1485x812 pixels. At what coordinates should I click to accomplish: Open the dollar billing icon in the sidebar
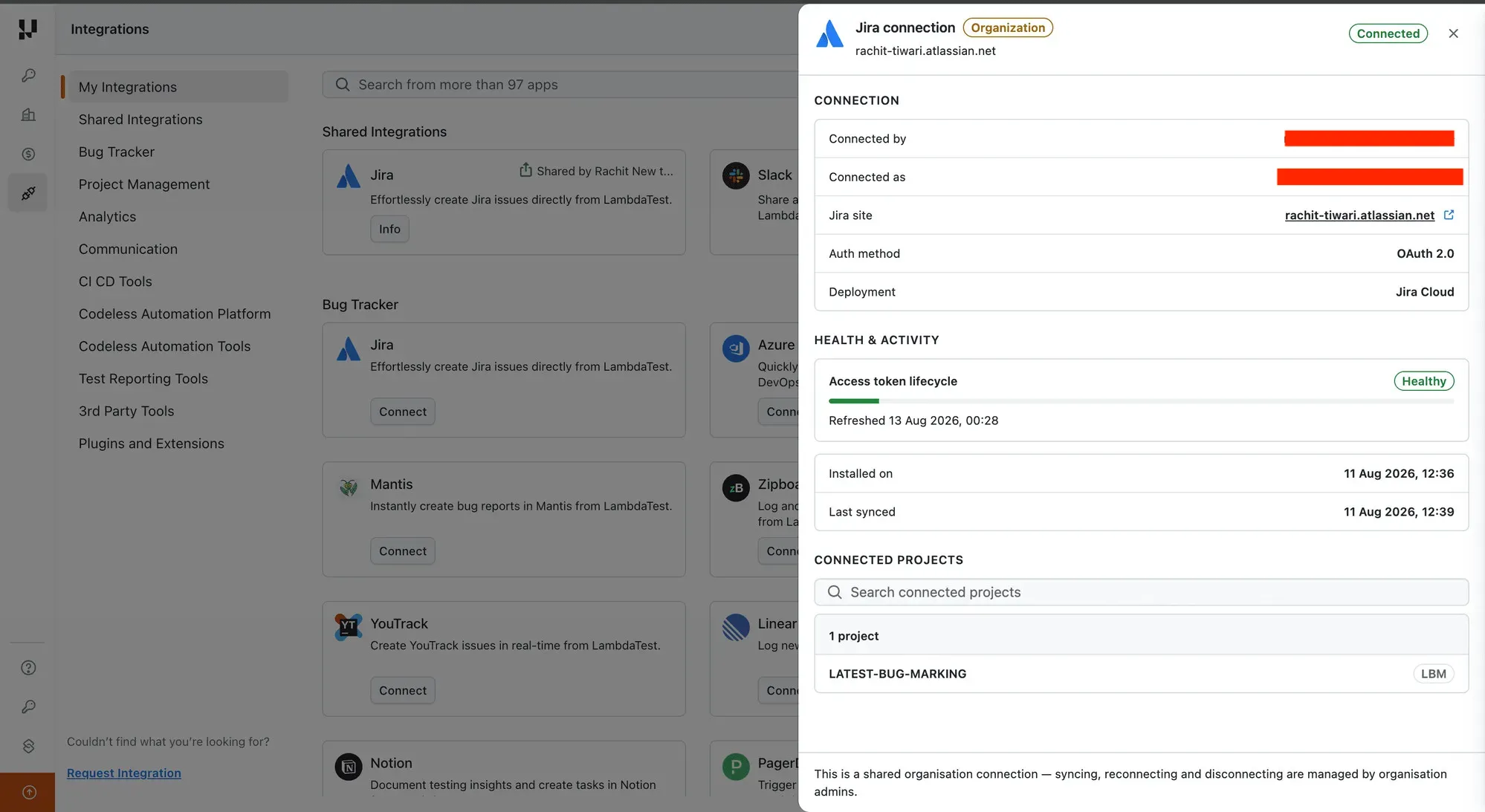point(28,155)
